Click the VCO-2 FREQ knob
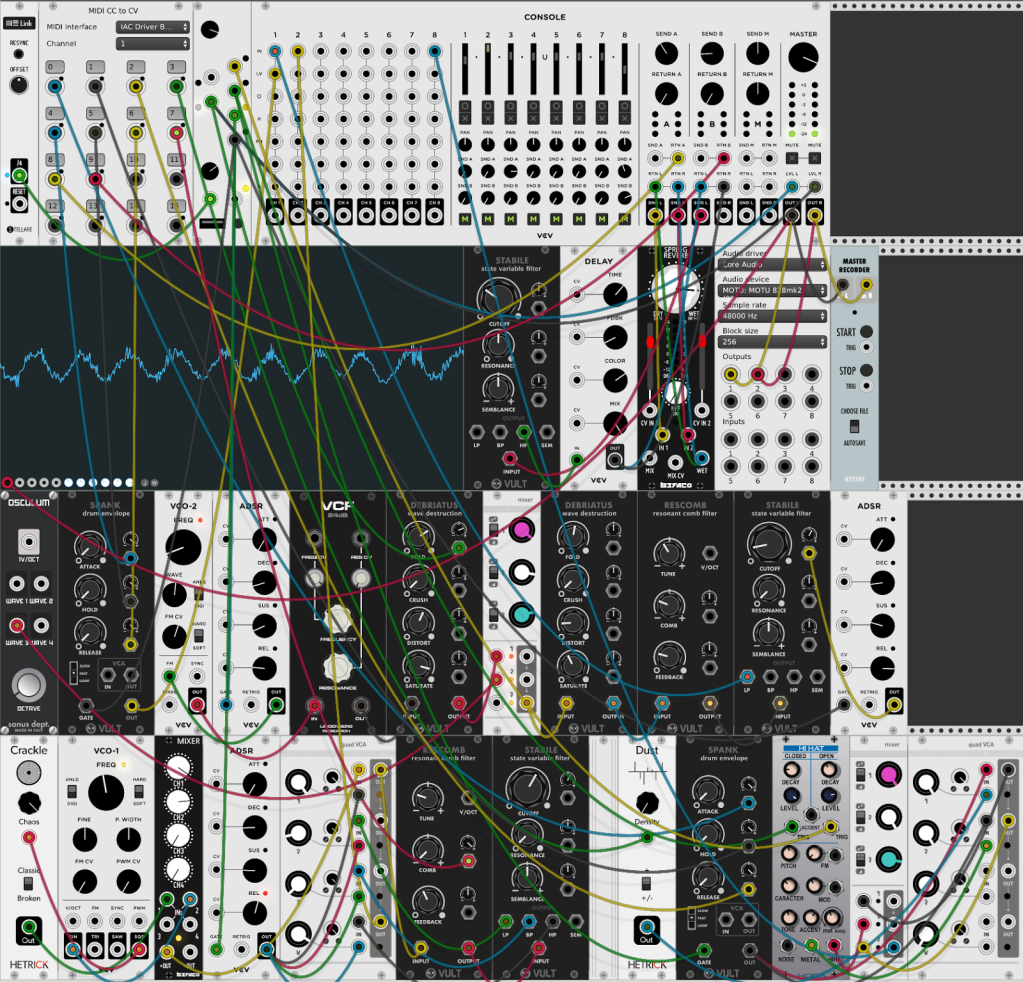This screenshot has width=1023, height=982. tap(182, 547)
